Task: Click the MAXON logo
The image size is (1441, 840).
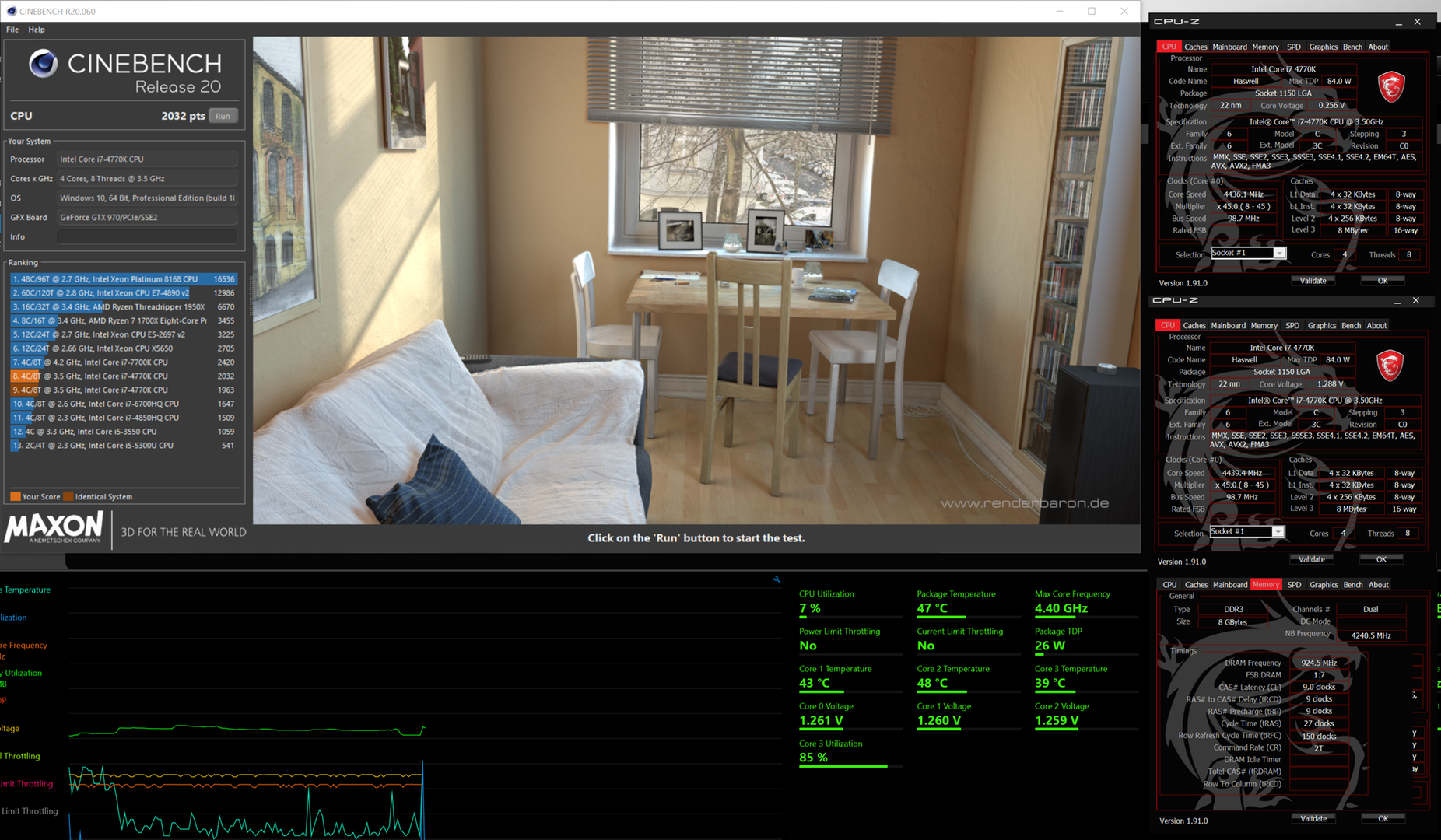Action: click(54, 528)
